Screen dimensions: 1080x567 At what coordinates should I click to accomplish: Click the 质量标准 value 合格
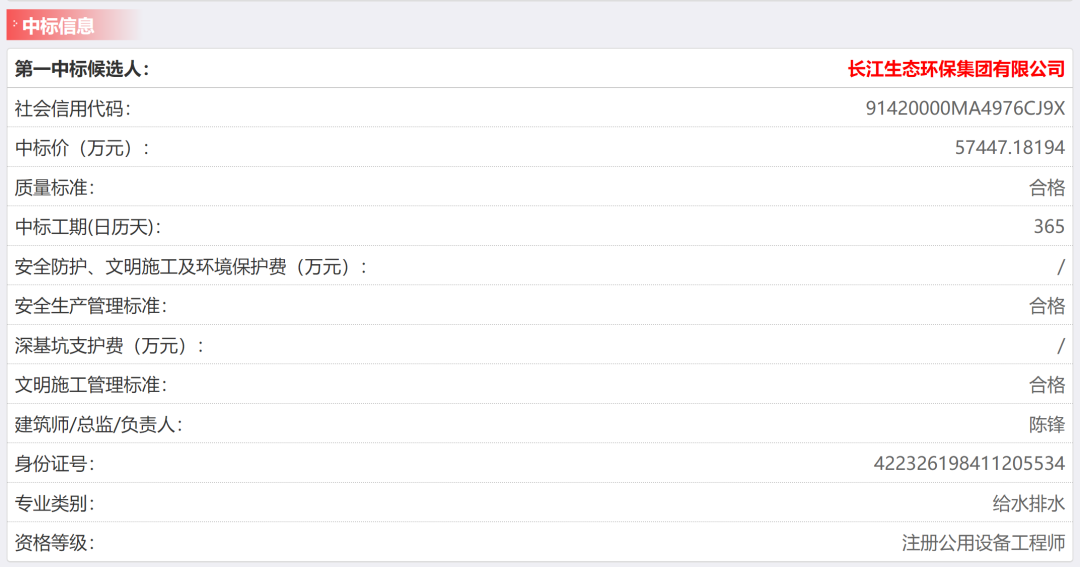[1047, 187]
